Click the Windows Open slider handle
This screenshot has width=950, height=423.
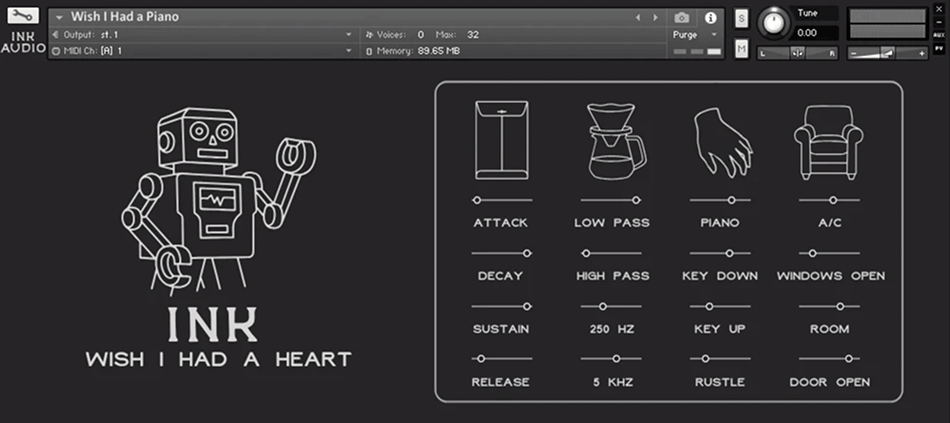812,253
